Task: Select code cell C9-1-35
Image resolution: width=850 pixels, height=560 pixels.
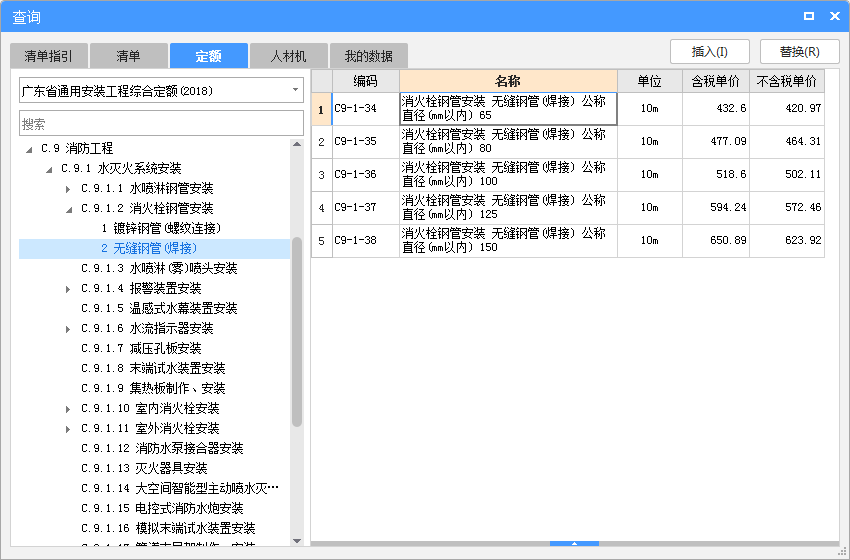Action: click(x=366, y=141)
